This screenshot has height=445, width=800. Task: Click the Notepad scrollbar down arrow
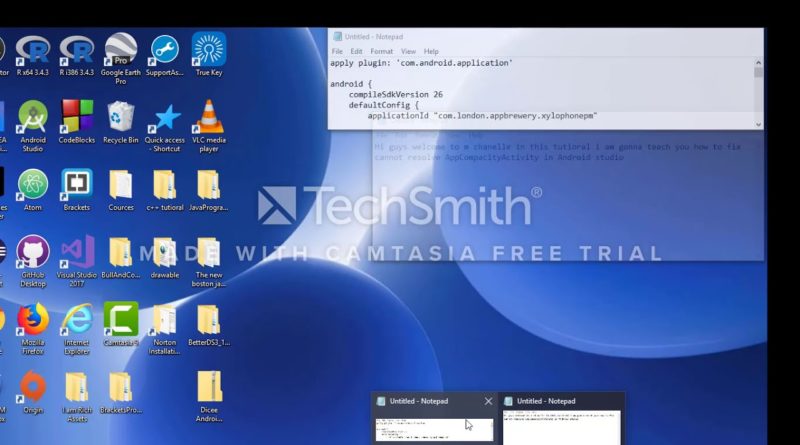coord(758,125)
